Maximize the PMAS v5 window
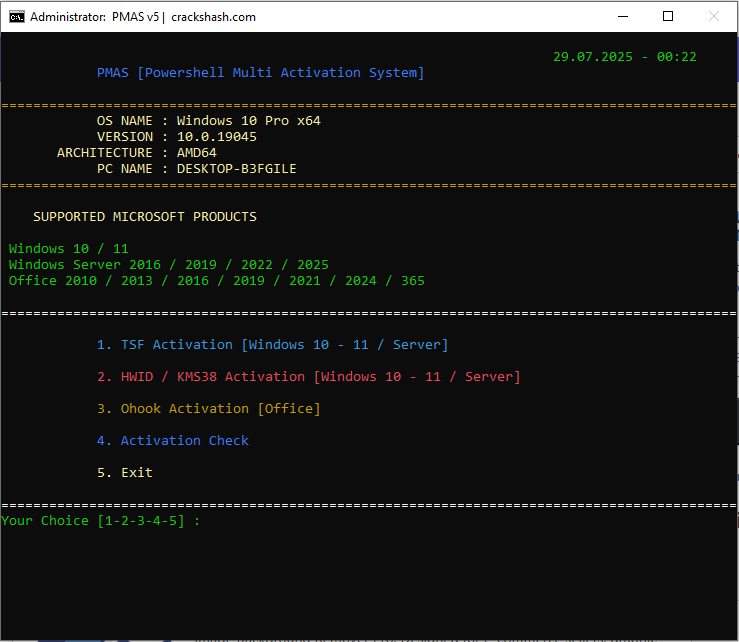739x642 pixels. 668,16
